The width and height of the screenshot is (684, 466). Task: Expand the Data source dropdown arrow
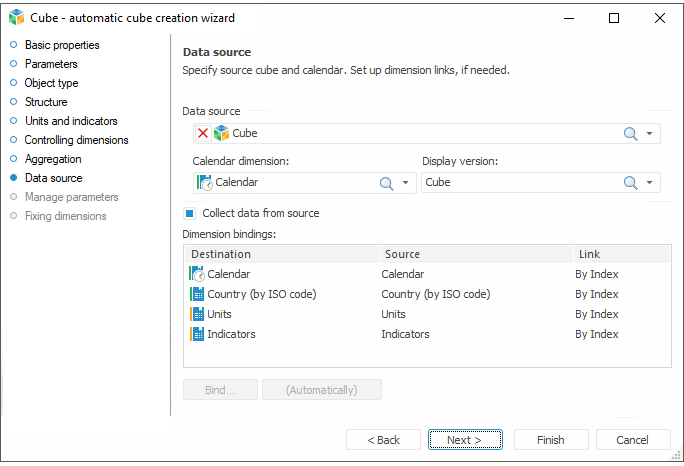coord(649,133)
